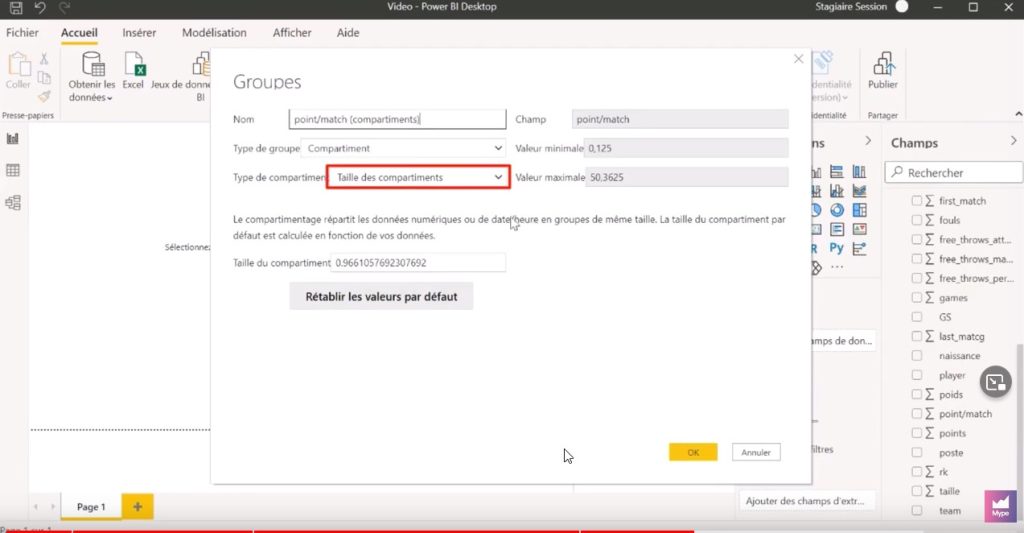Select the 100% stacked column chart visual
The width and height of the screenshot is (1024, 533).
pos(859,172)
